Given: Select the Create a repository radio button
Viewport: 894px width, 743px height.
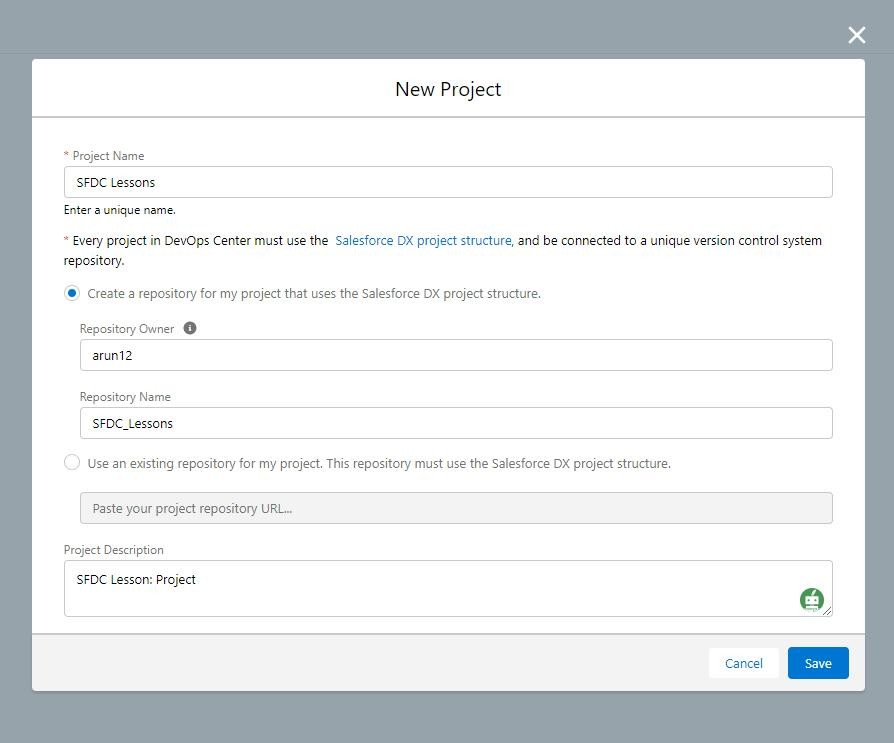Looking at the screenshot, I should pos(72,294).
